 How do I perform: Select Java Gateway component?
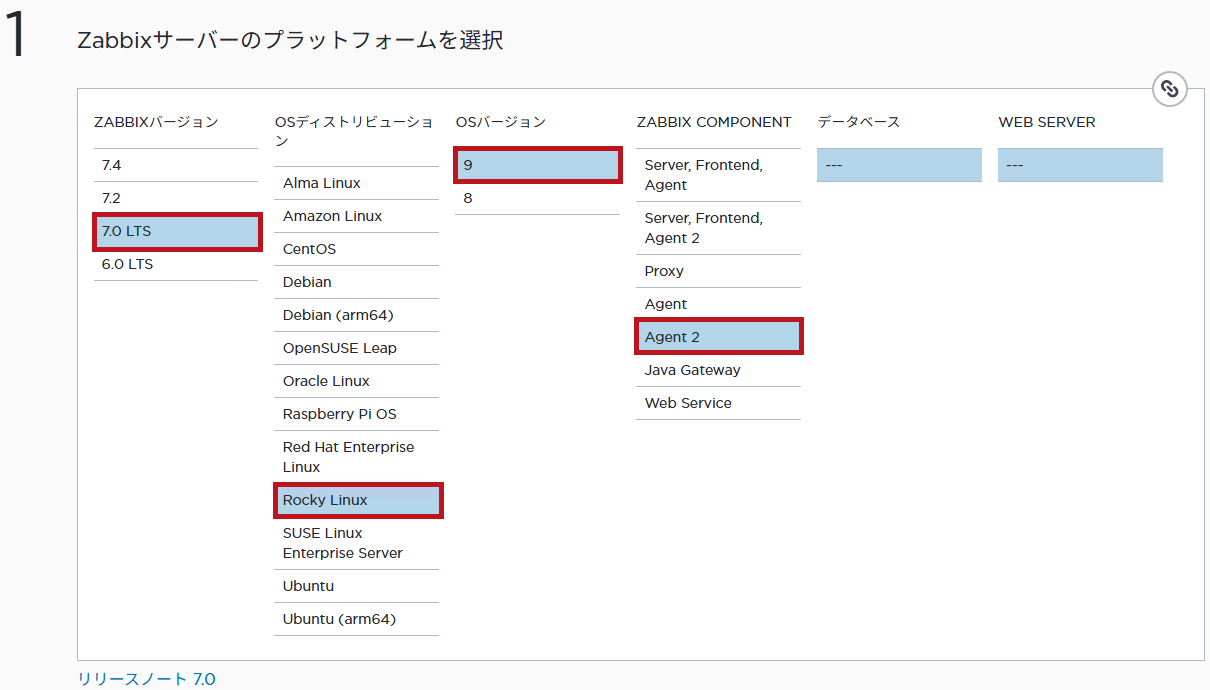tap(719, 370)
